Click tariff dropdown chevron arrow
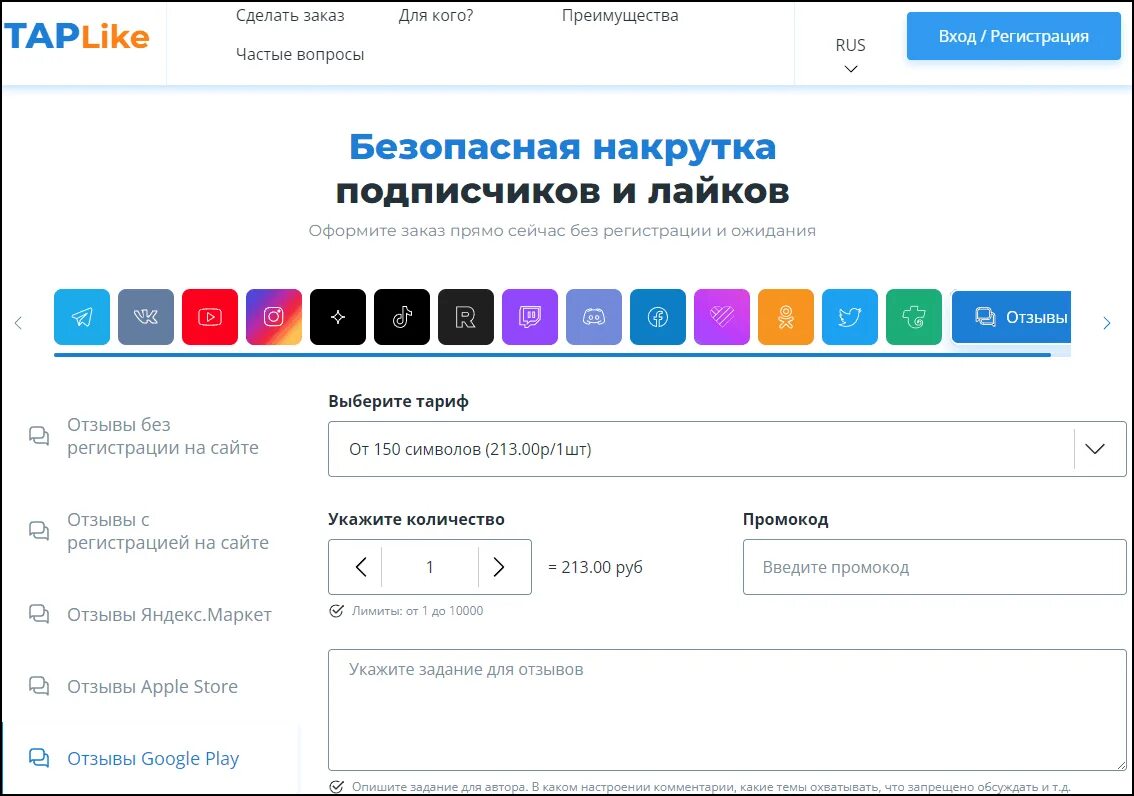 [1095, 449]
